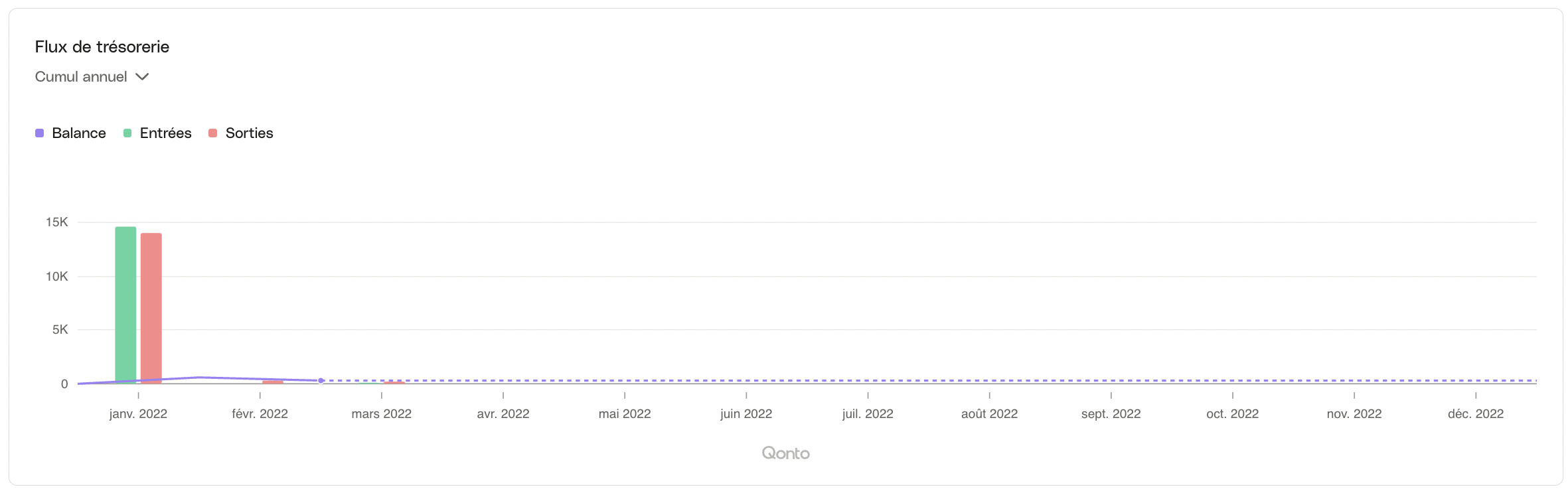Image resolution: width=1568 pixels, height=491 pixels.
Task: Select the janv. 2022 axis label
Action: pyautogui.click(x=138, y=414)
